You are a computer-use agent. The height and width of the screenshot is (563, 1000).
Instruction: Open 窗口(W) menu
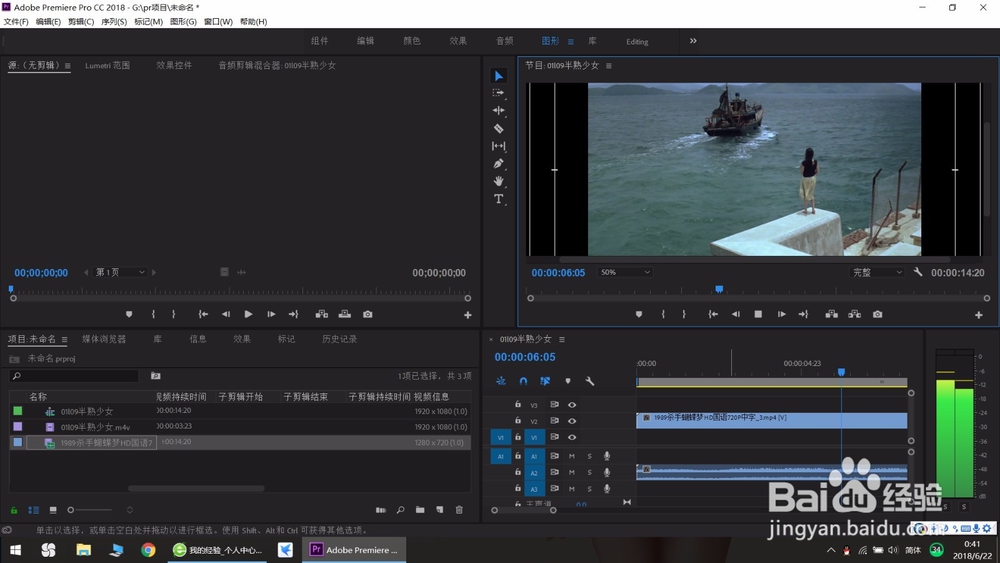pos(217,22)
